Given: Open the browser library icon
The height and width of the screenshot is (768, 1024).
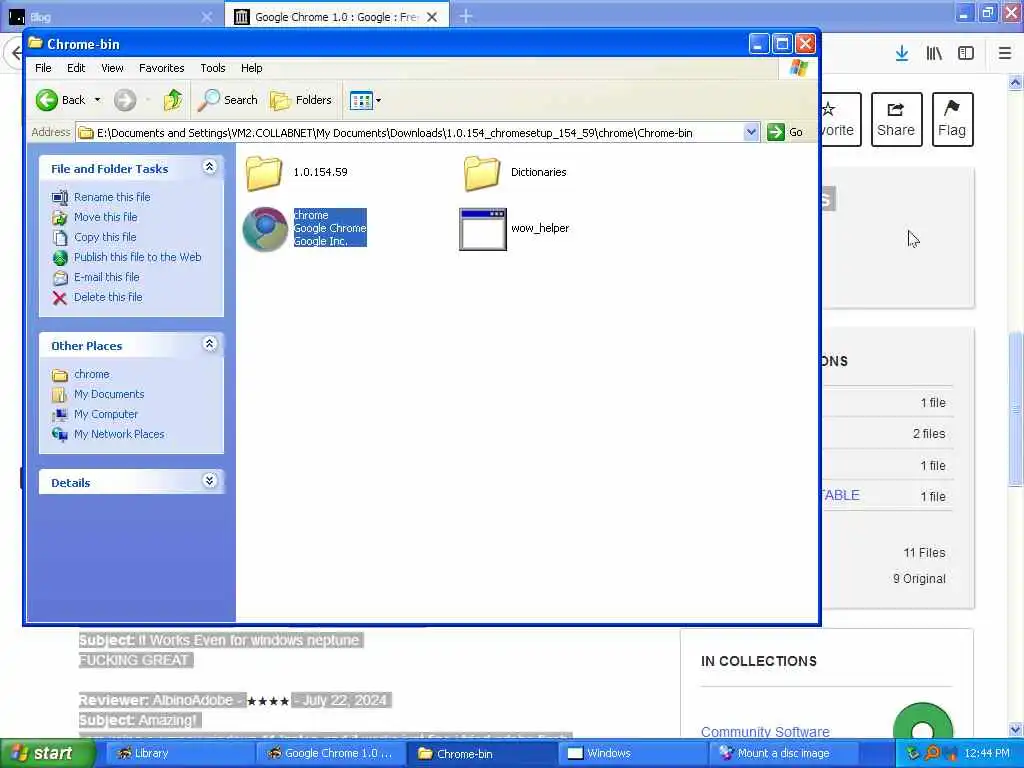Looking at the screenshot, I should (934, 54).
